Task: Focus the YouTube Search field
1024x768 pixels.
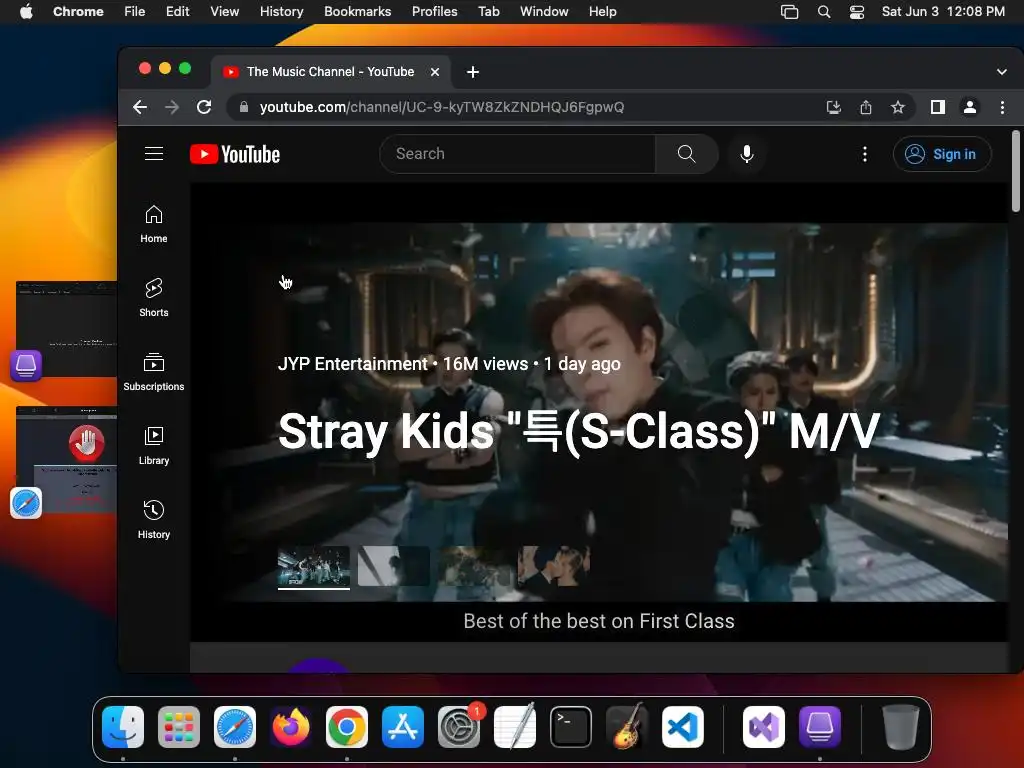Action: [517, 153]
